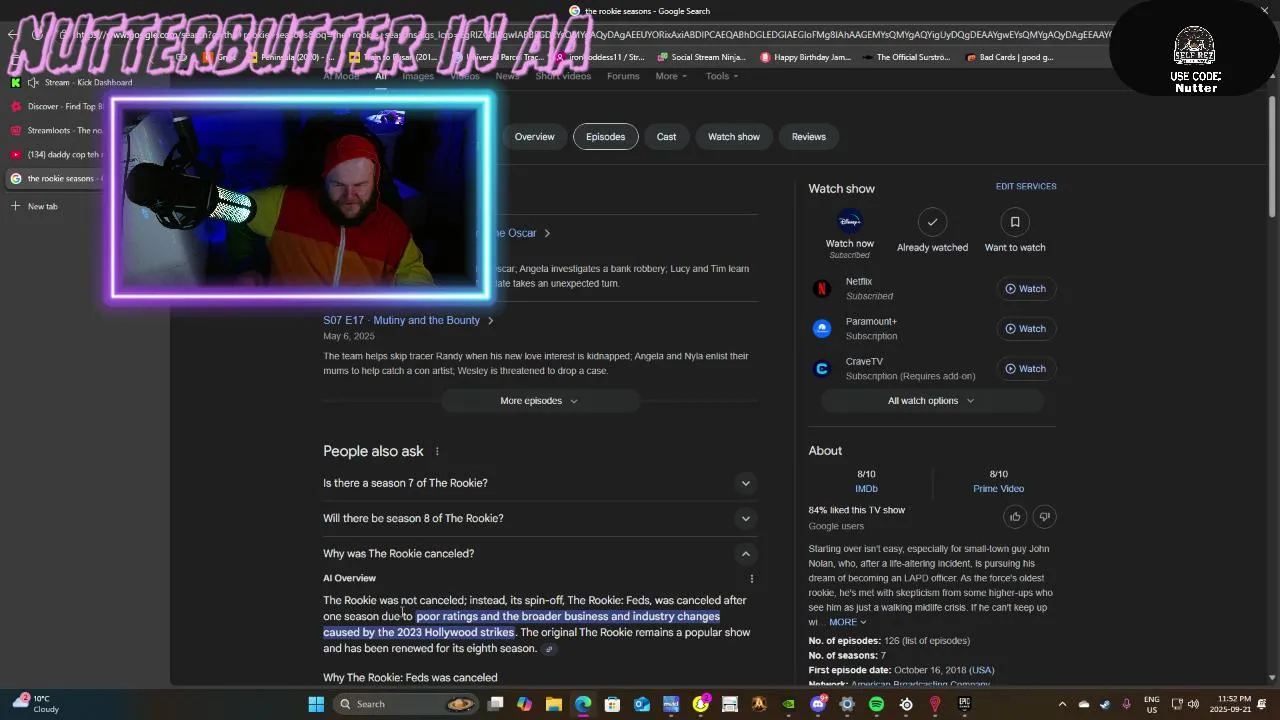Viewport: 1280px width, 720px height.
Task: Open Bad Cards bookmark
Action: pyautogui.click(x=1010, y=58)
